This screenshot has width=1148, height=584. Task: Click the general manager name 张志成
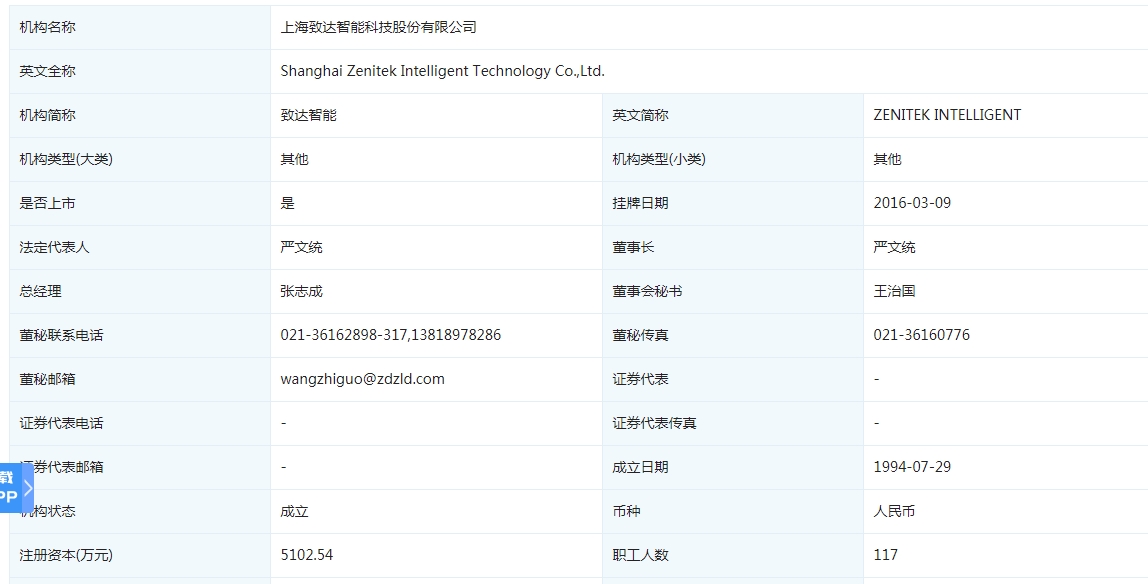[301, 291]
